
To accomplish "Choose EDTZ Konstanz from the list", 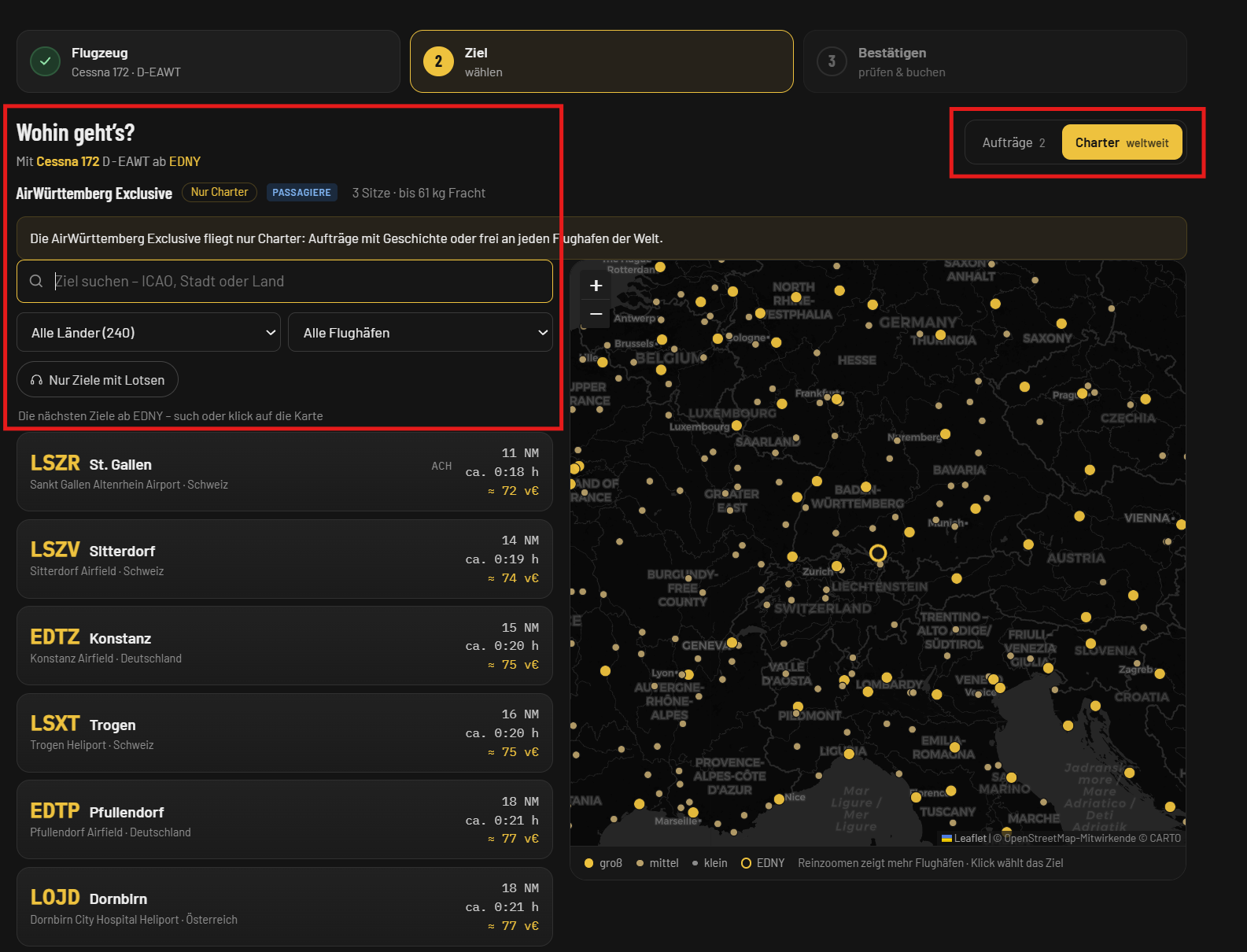I will [x=285, y=646].
